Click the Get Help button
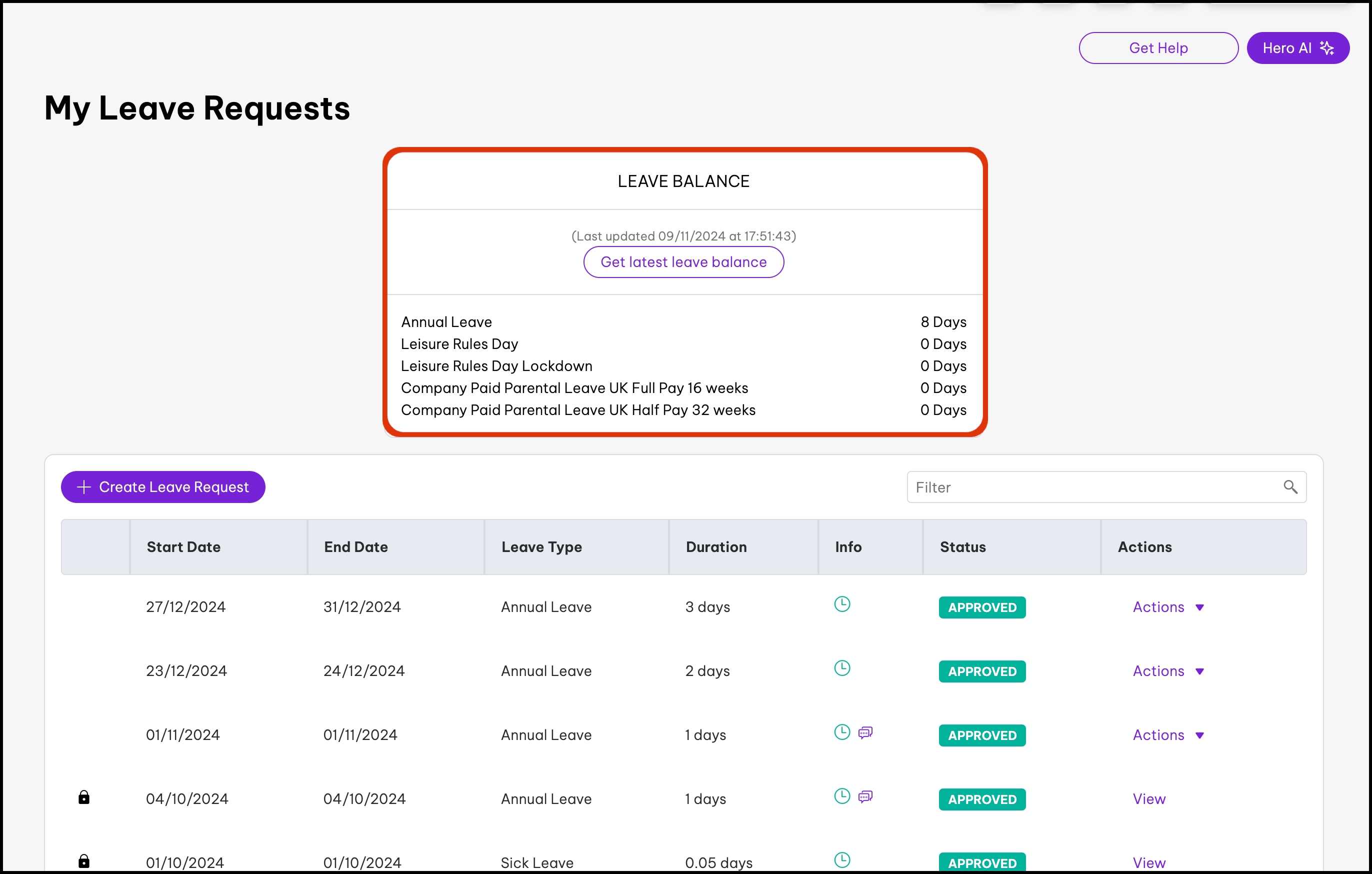This screenshot has height=874, width=1372. coord(1158,48)
